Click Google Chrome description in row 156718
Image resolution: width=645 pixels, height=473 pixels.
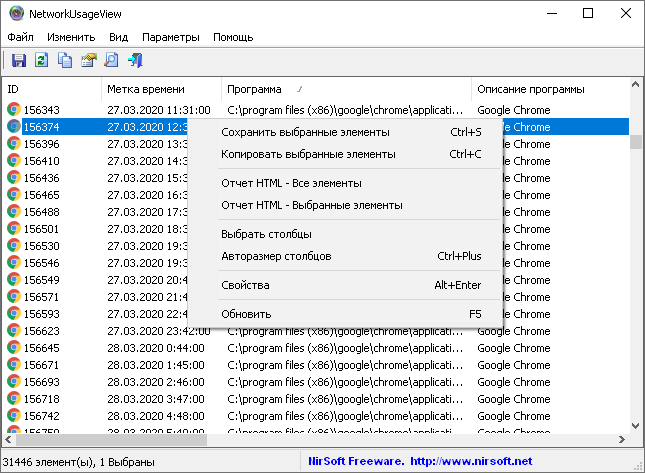coord(513,399)
